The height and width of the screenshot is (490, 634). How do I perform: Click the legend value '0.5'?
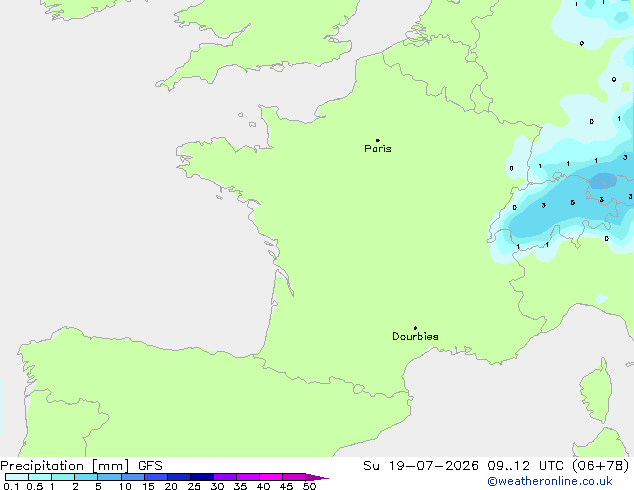click(x=35, y=486)
